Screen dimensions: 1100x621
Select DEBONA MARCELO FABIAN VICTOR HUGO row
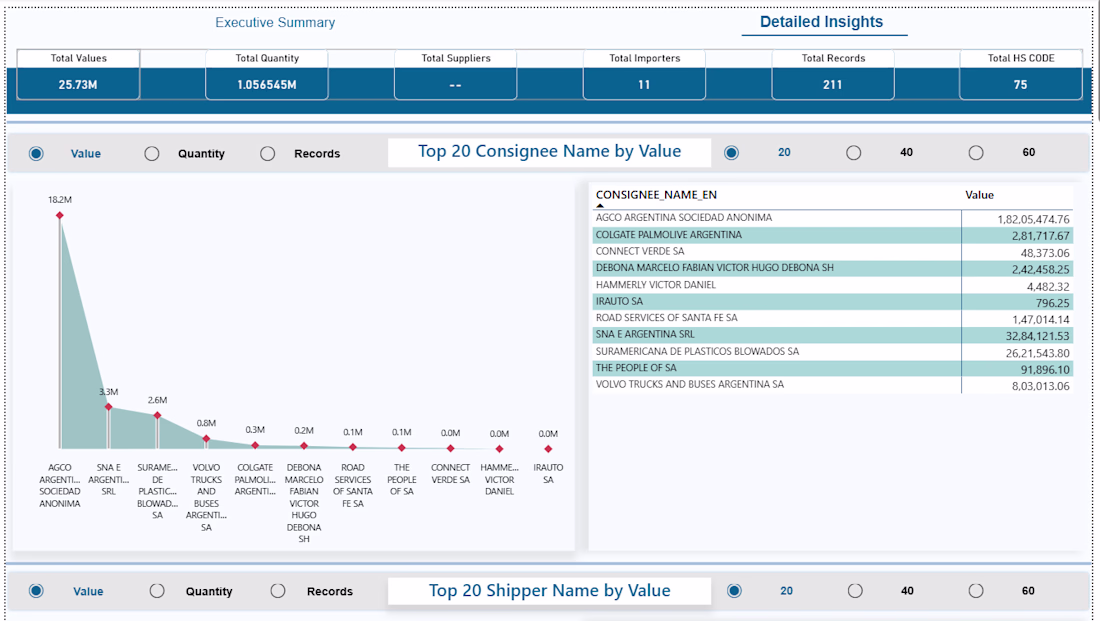[833, 268]
